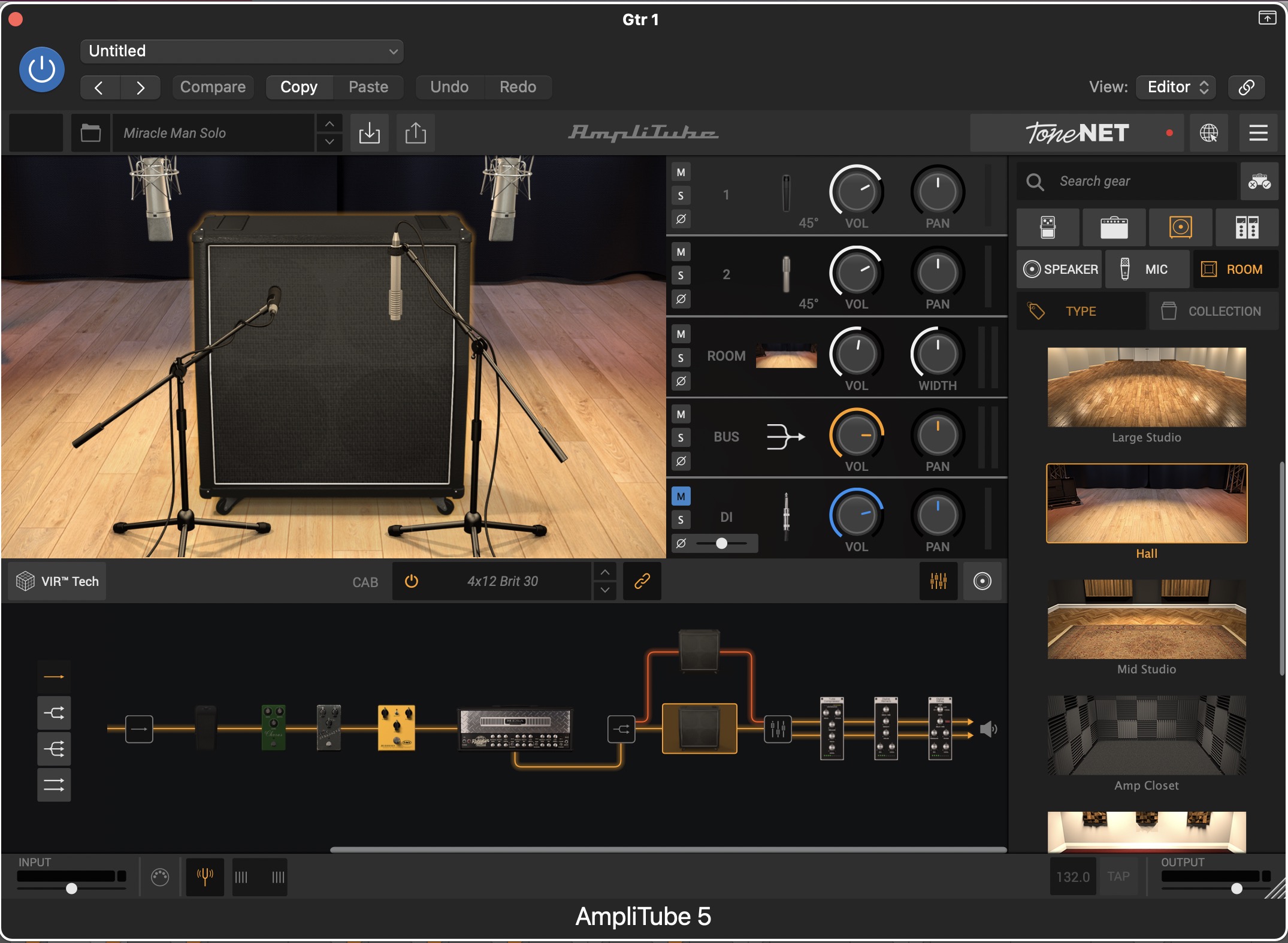1288x943 pixels.
Task: Click the Undo button
Action: point(449,87)
